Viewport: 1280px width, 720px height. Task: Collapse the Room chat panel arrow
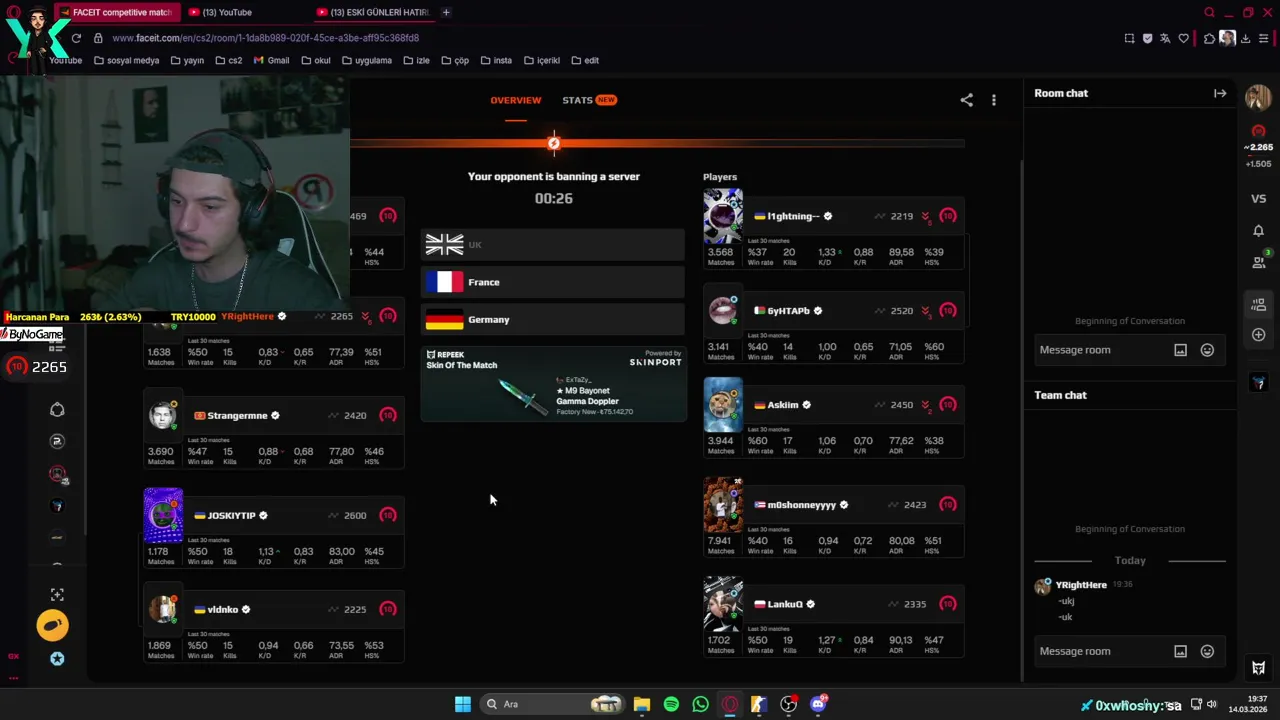pyautogui.click(x=1220, y=93)
